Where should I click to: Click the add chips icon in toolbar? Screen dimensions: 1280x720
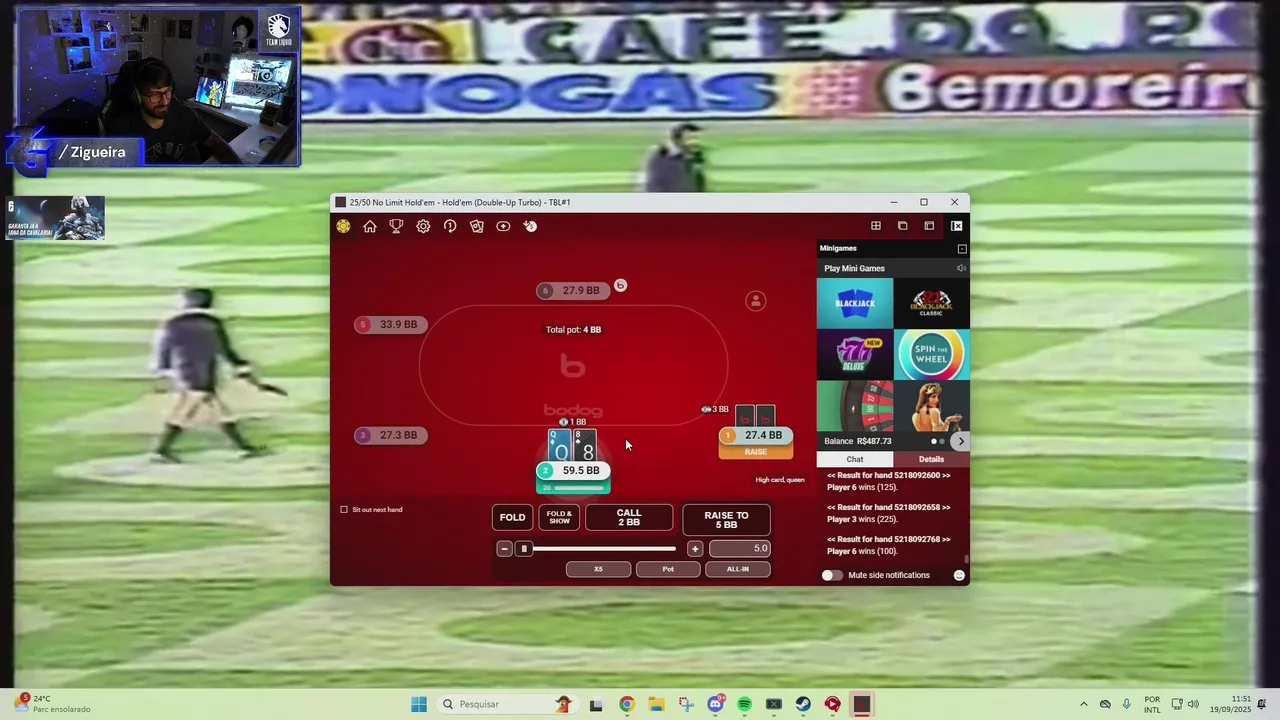click(530, 226)
